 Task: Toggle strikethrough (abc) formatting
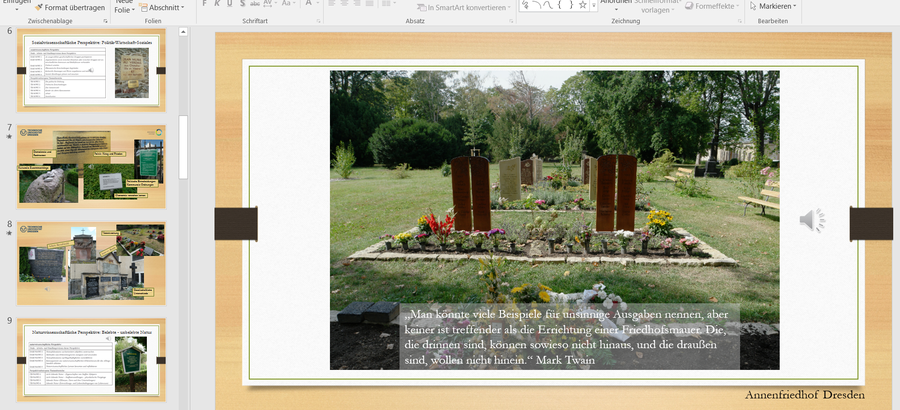[255, 3]
